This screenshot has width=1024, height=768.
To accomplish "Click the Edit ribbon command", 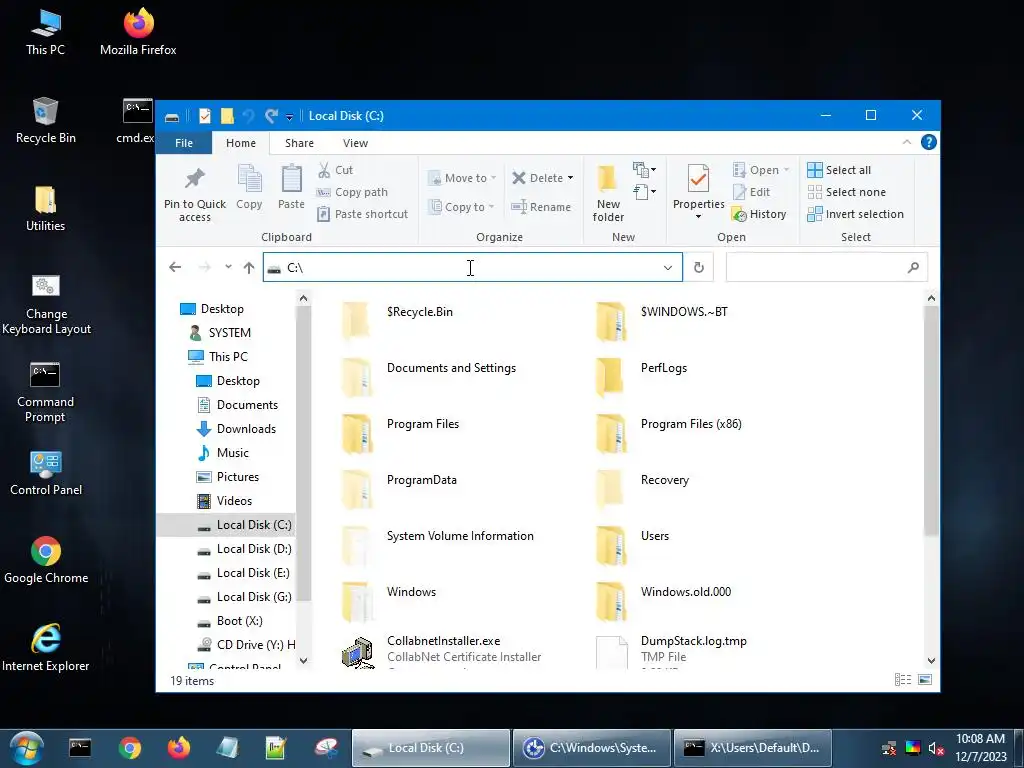I will point(752,192).
